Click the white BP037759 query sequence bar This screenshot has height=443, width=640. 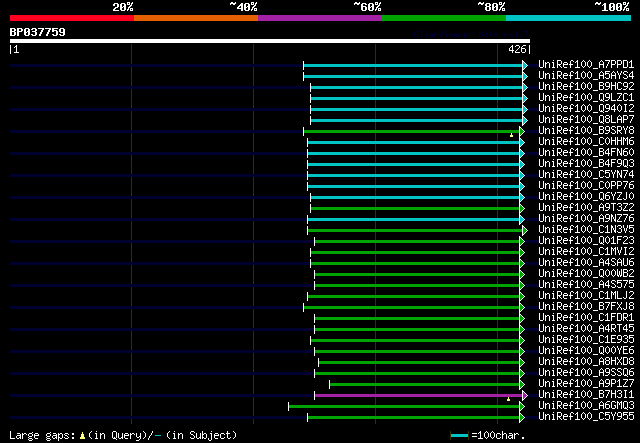(270, 41)
